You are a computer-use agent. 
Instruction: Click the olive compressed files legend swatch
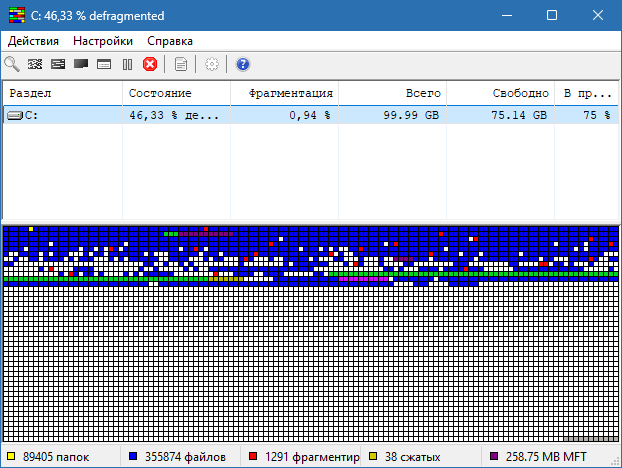(373, 456)
